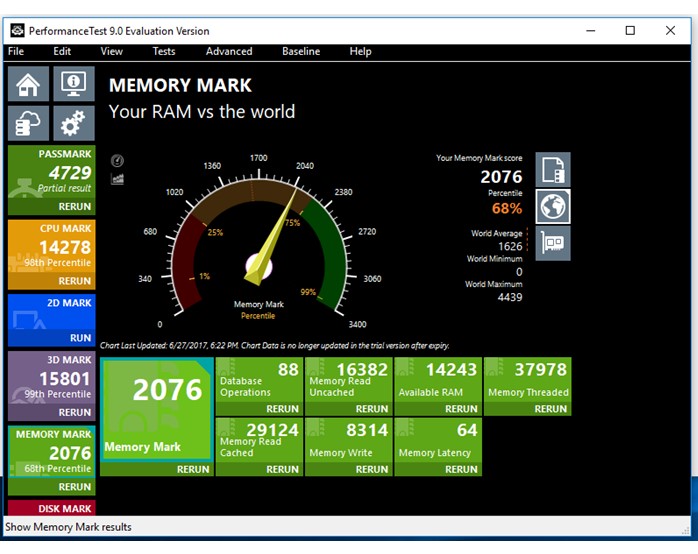The width and height of the screenshot is (698, 554).
Task: Select the globe world comparison icon
Action: pyautogui.click(x=553, y=206)
